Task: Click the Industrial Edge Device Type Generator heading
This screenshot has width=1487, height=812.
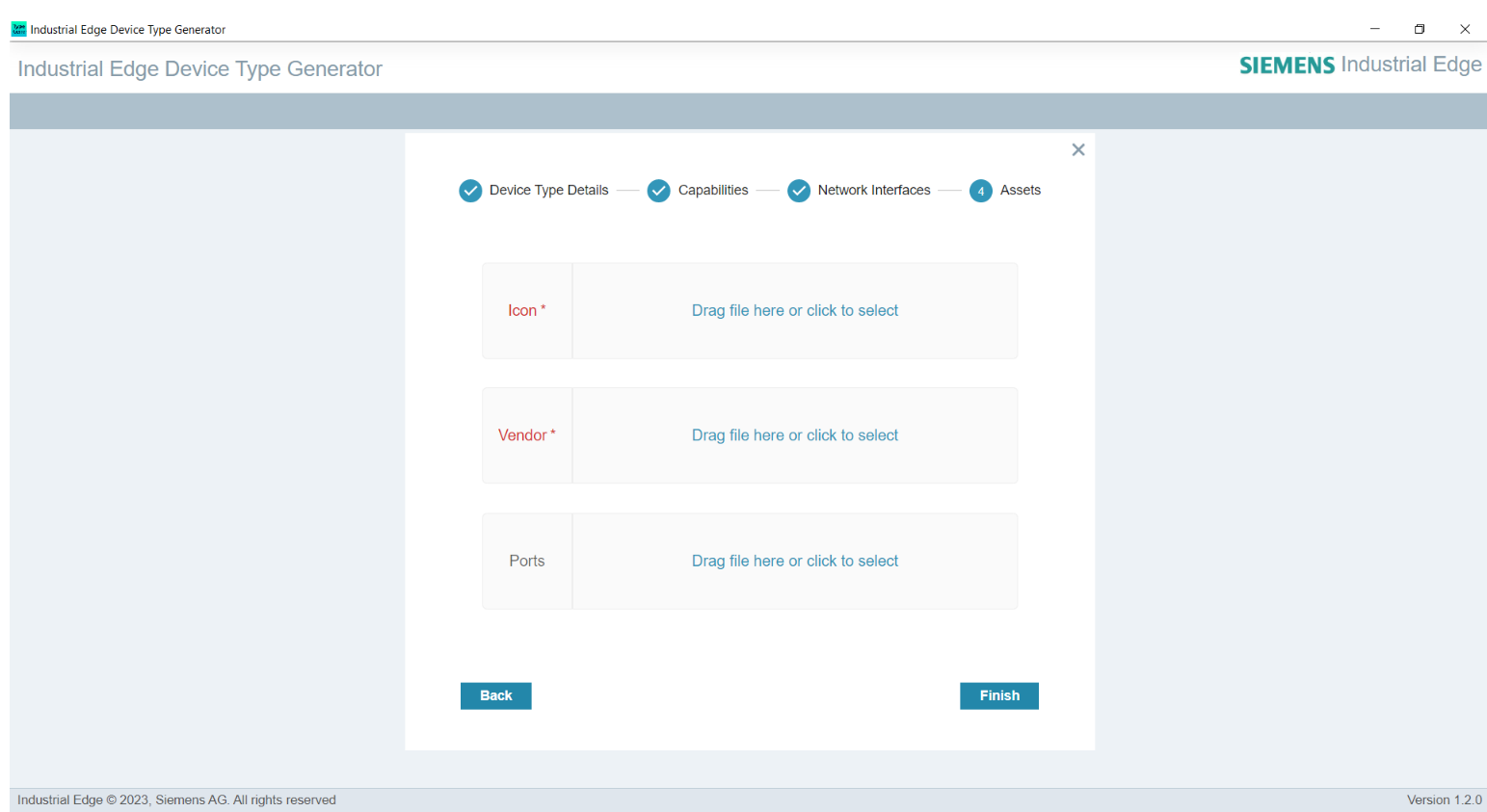Action: click(x=199, y=68)
